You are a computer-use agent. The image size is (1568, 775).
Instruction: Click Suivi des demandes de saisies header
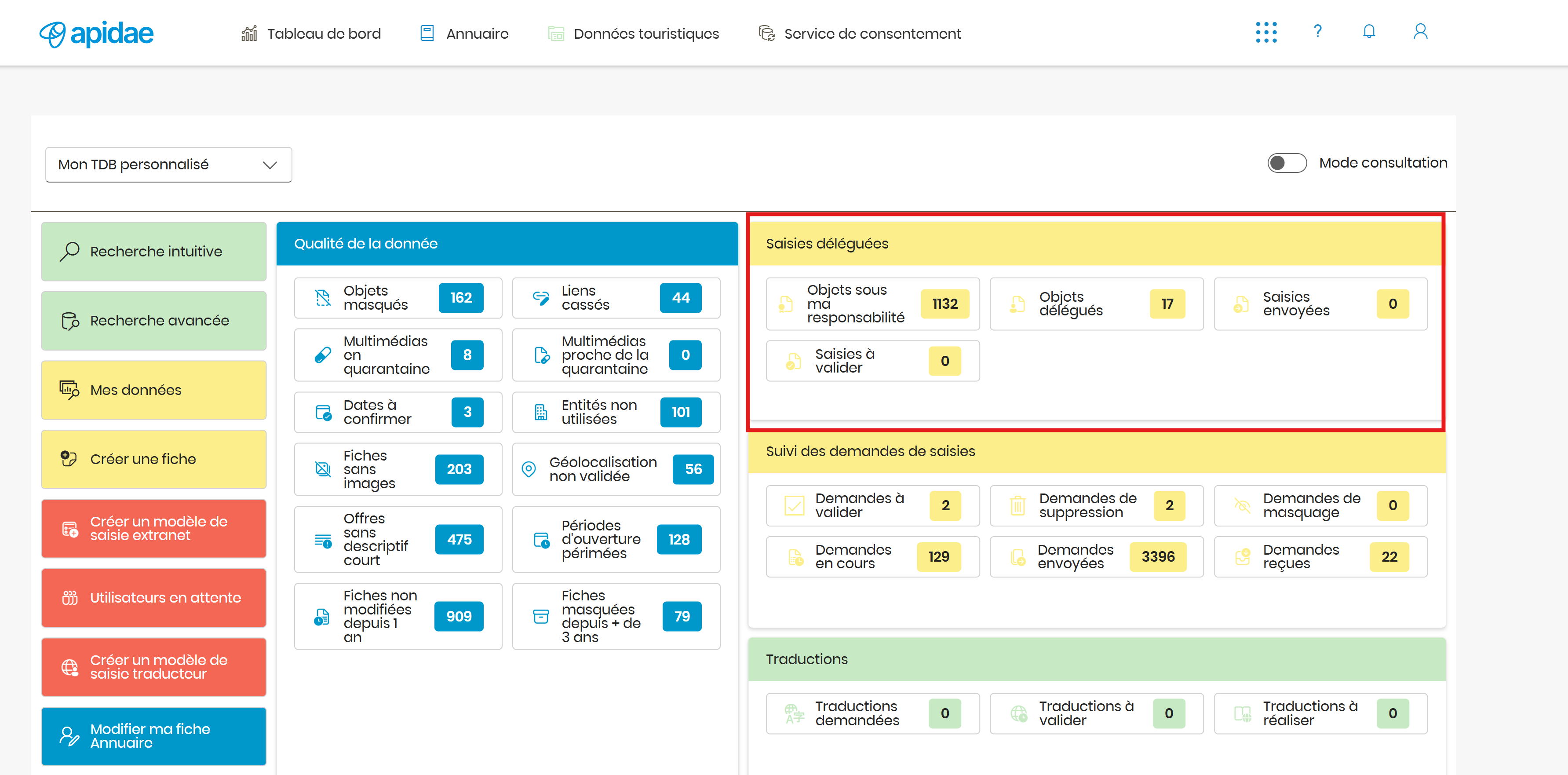(1096, 451)
